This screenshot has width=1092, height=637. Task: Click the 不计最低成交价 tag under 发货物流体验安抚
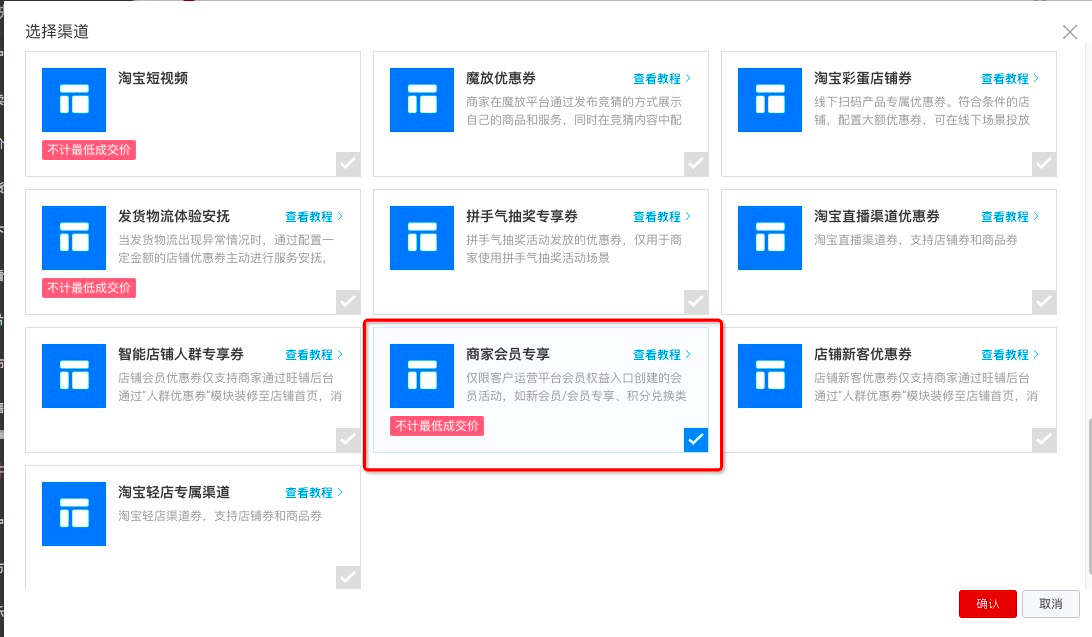[89, 288]
